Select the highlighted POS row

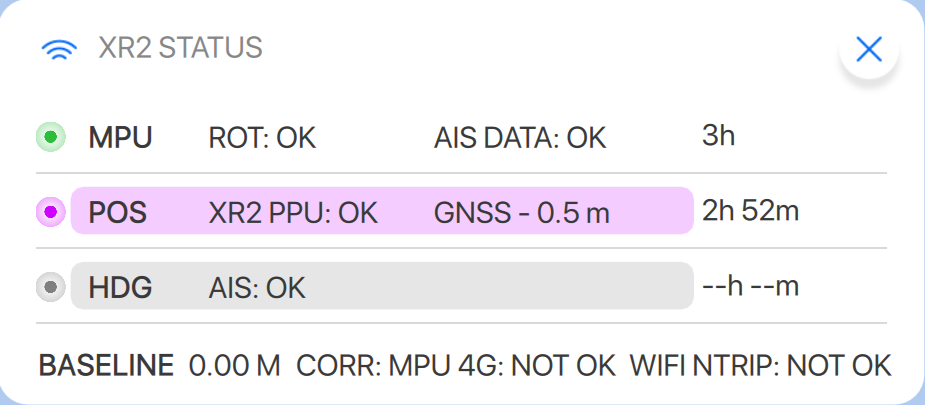[x=382, y=211]
